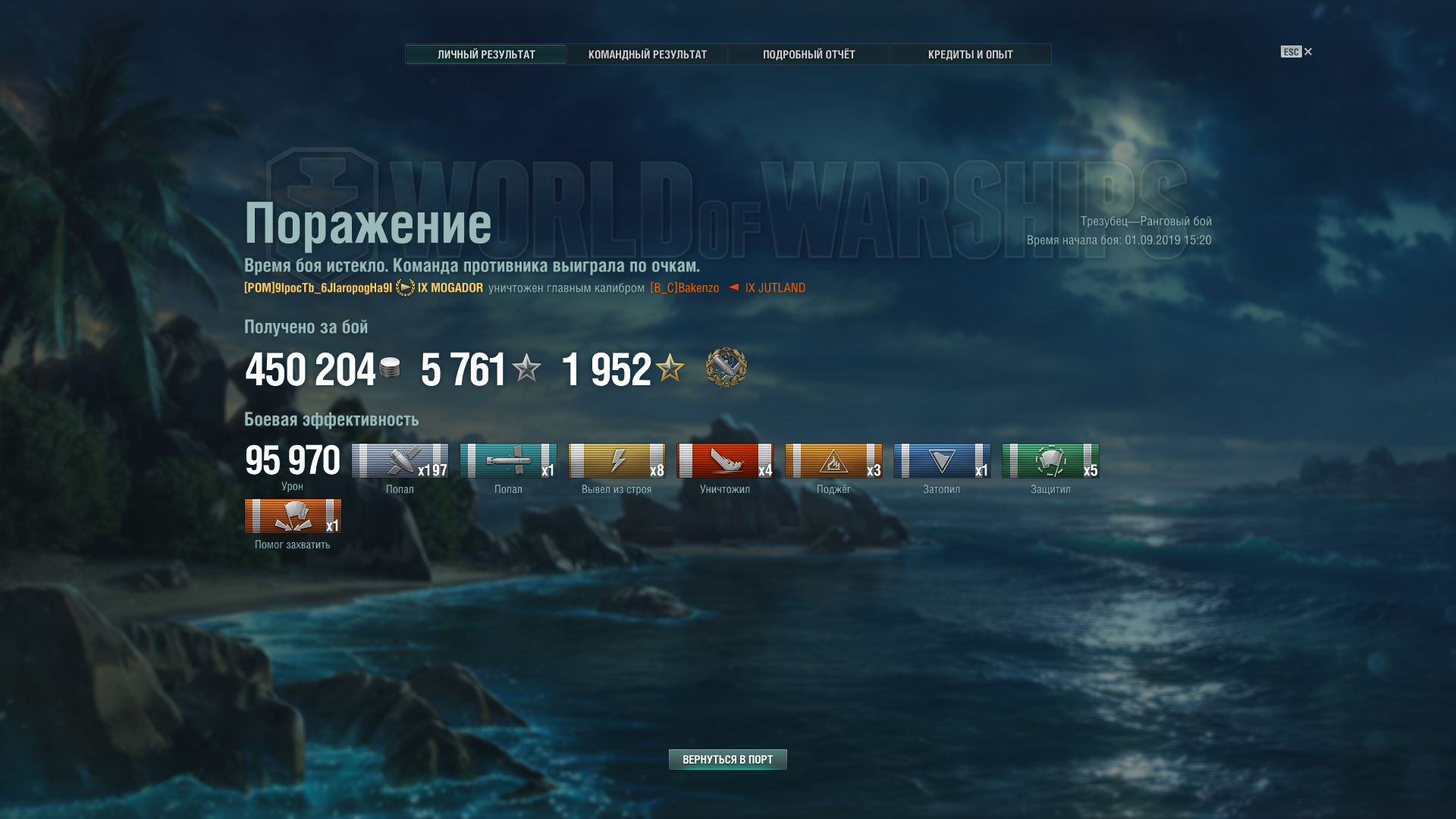Select the green Защитил defended ribbon

click(x=1050, y=461)
